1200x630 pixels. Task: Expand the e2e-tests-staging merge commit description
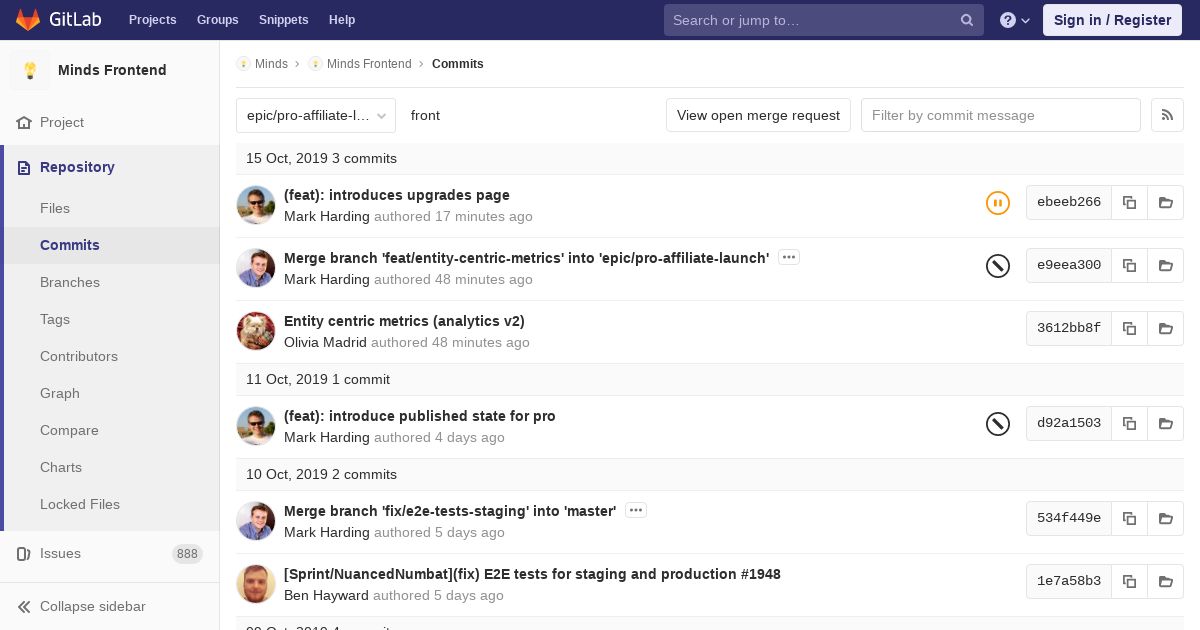[635, 511]
